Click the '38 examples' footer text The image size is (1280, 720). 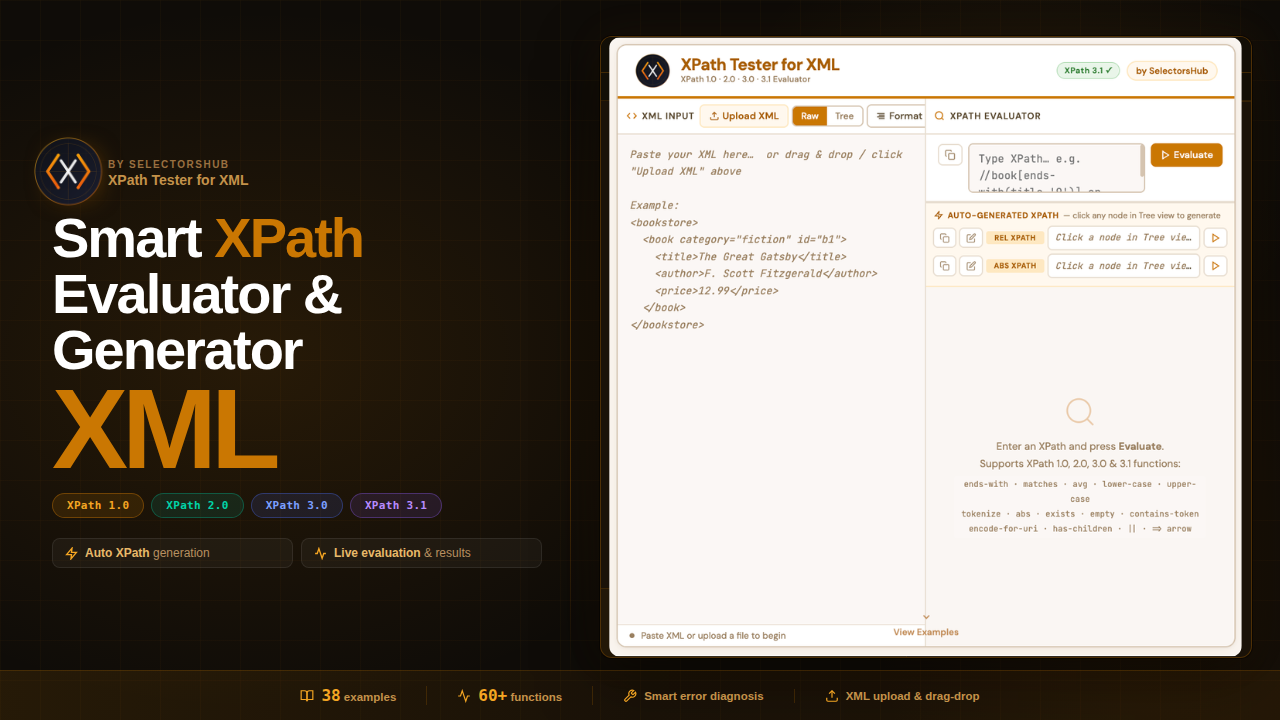(359, 696)
